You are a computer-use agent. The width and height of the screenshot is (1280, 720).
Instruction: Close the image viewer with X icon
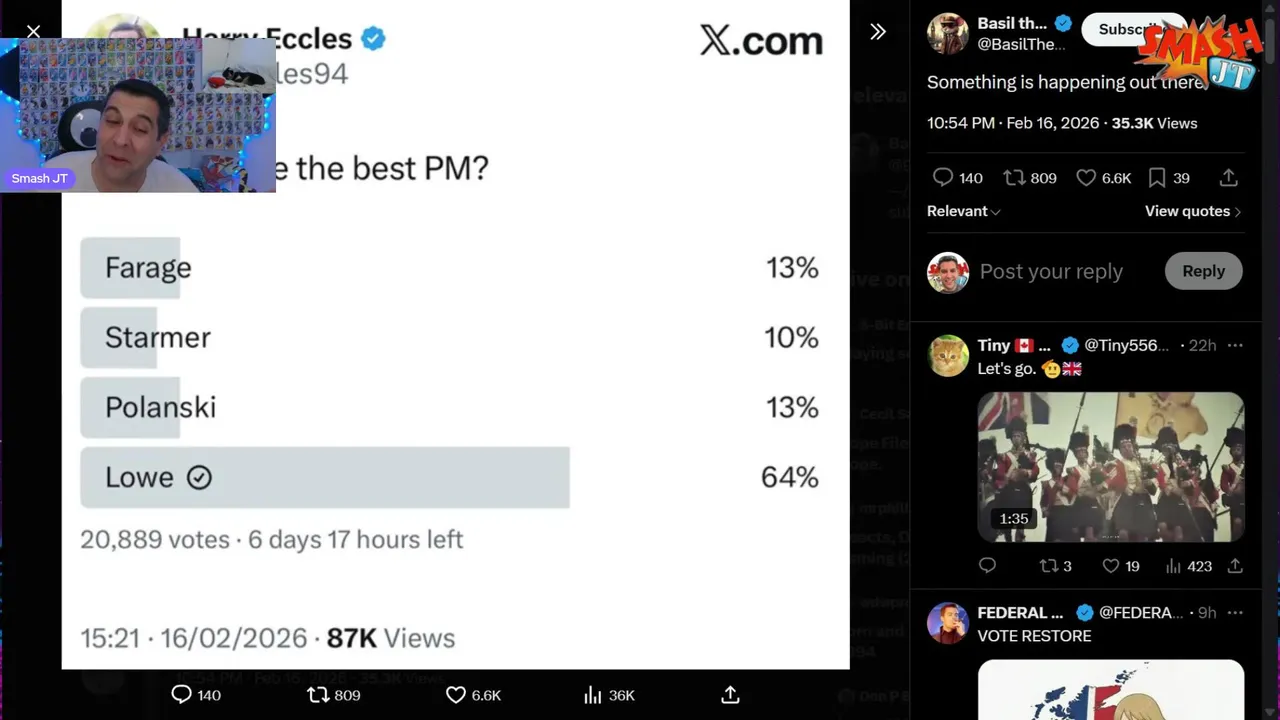pyautogui.click(x=33, y=32)
